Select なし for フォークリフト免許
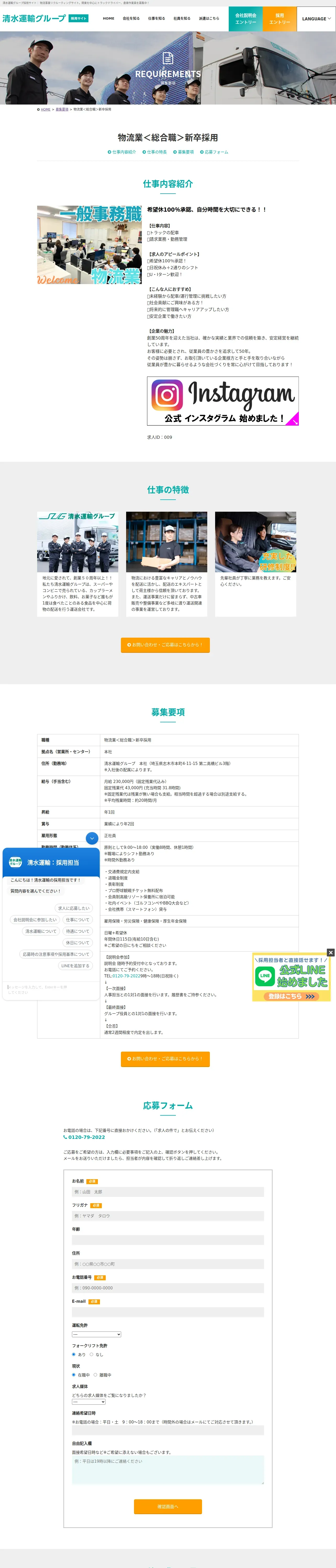 [92, 1354]
